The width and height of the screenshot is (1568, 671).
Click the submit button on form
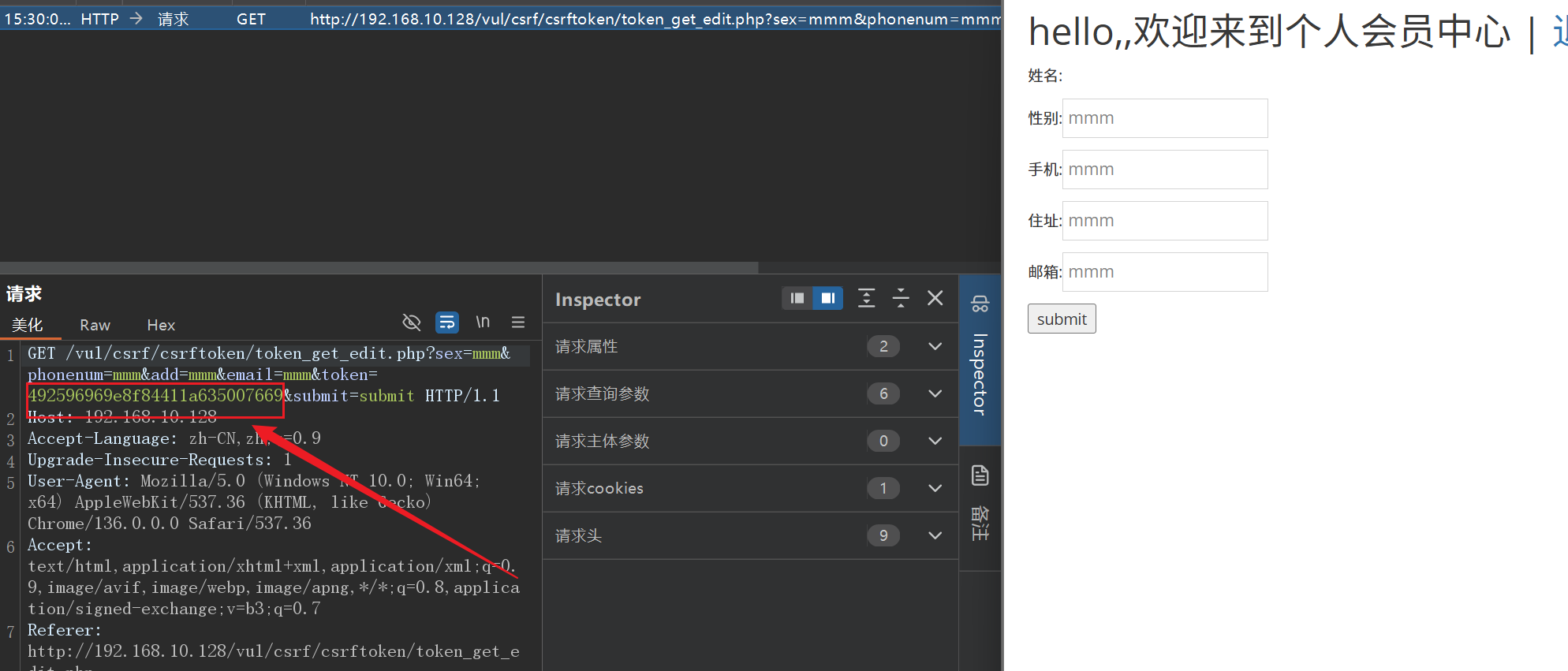coord(1062,319)
